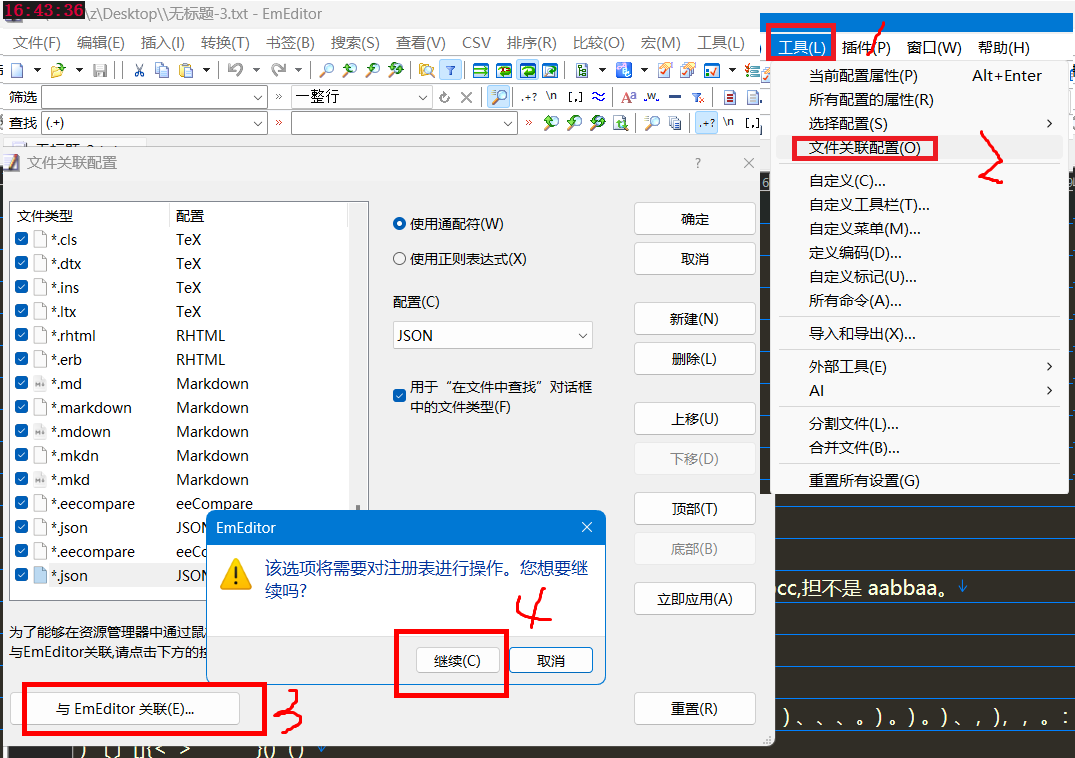The image size is (1075, 758).
Task: Click the X clear filter icon
Action: coord(466,97)
